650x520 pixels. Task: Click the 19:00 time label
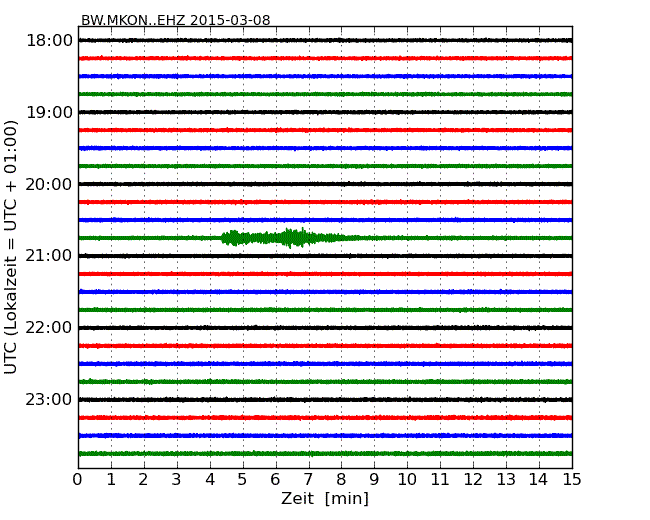point(49,112)
